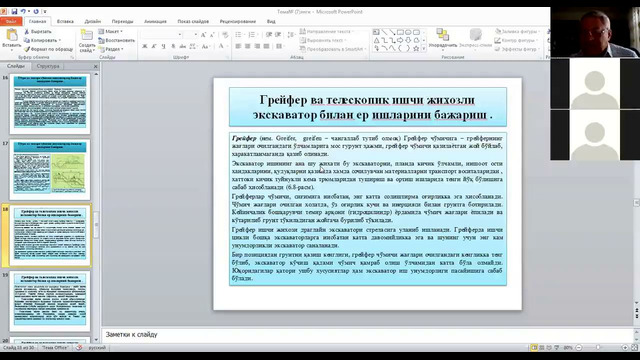640x360 pixels.
Task: Open the Файл tab
Action: pos(11,21)
